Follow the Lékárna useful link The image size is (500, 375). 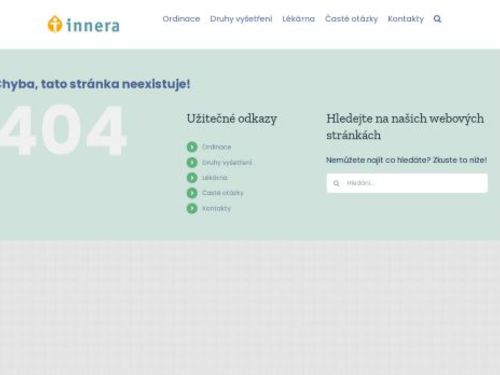pyautogui.click(x=215, y=178)
